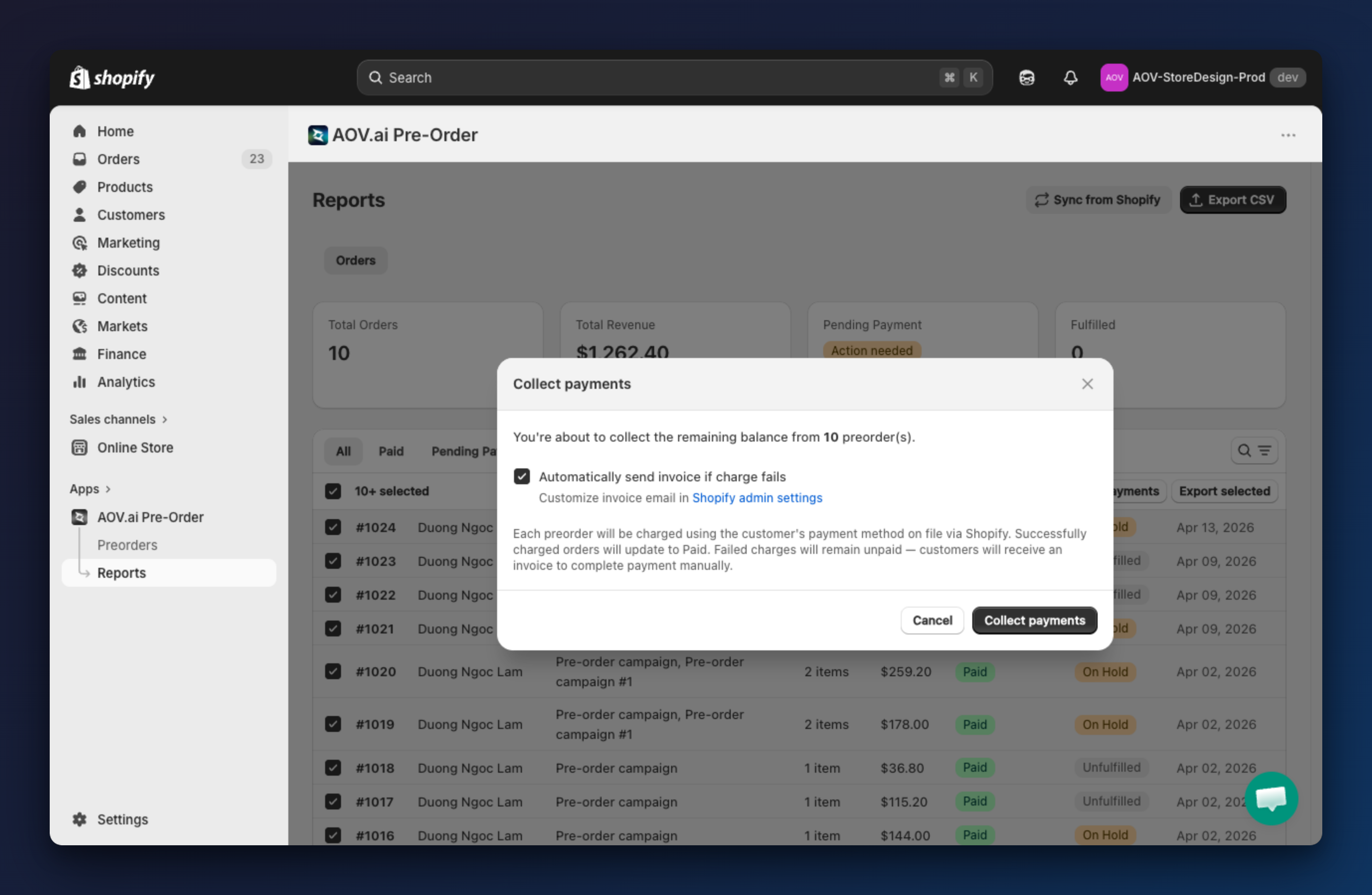Image resolution: width=1372 pixels, height=895 pixels.
Task: Open the chat support bubble
Action: (1271, 799)
